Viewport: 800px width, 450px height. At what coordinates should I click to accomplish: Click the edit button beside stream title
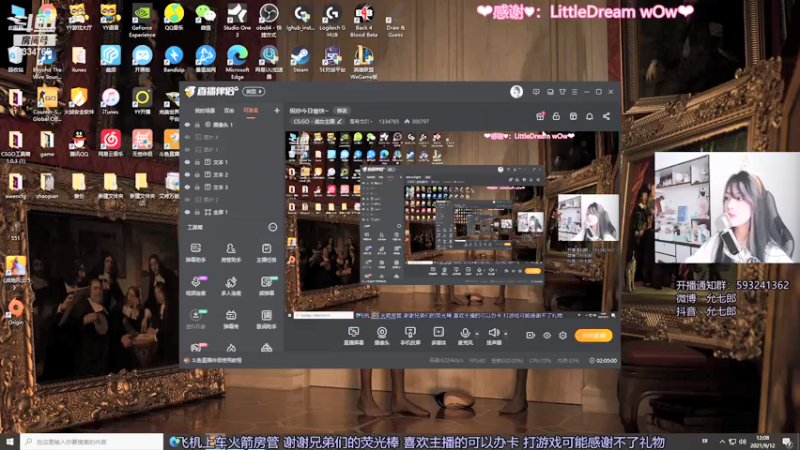[341, 111]
